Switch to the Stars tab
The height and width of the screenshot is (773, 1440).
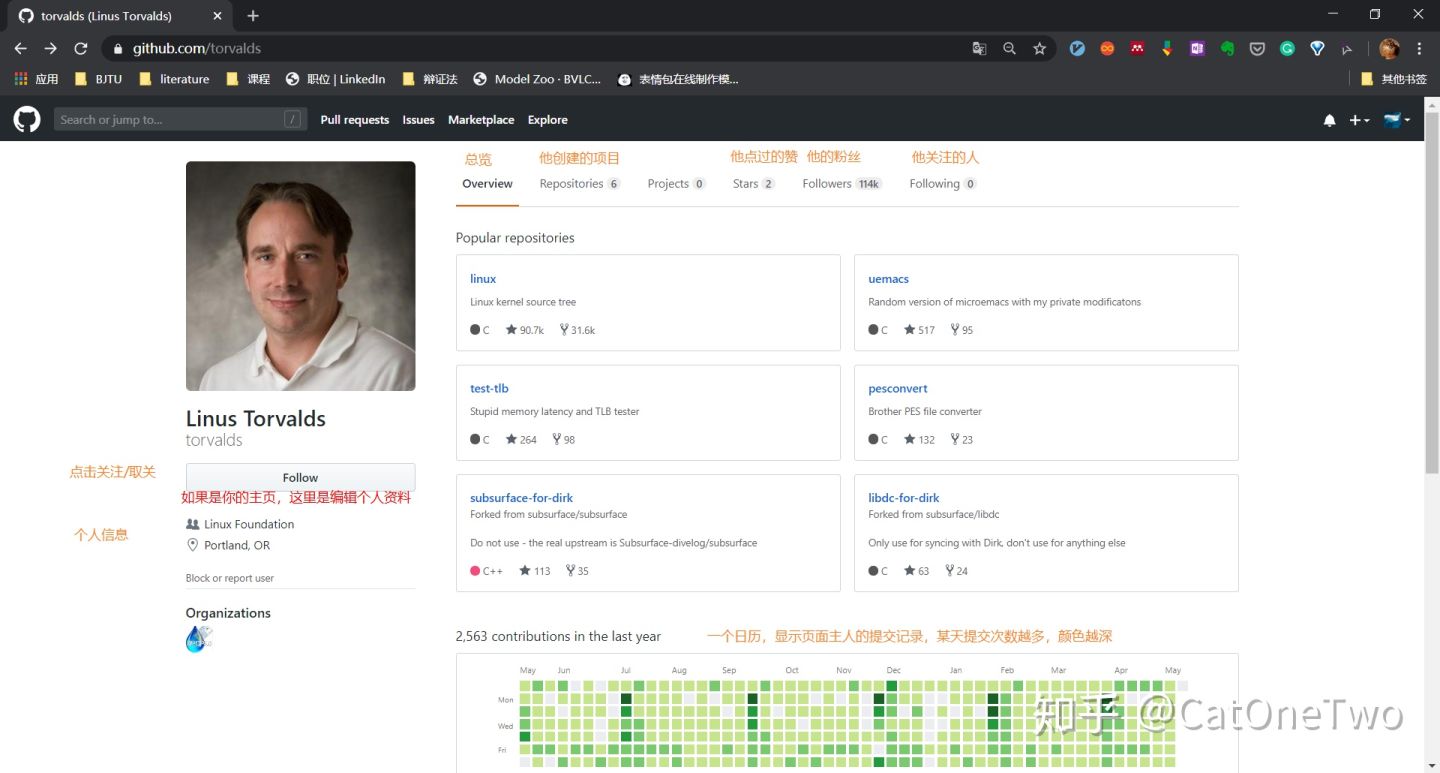pos(754,184)
